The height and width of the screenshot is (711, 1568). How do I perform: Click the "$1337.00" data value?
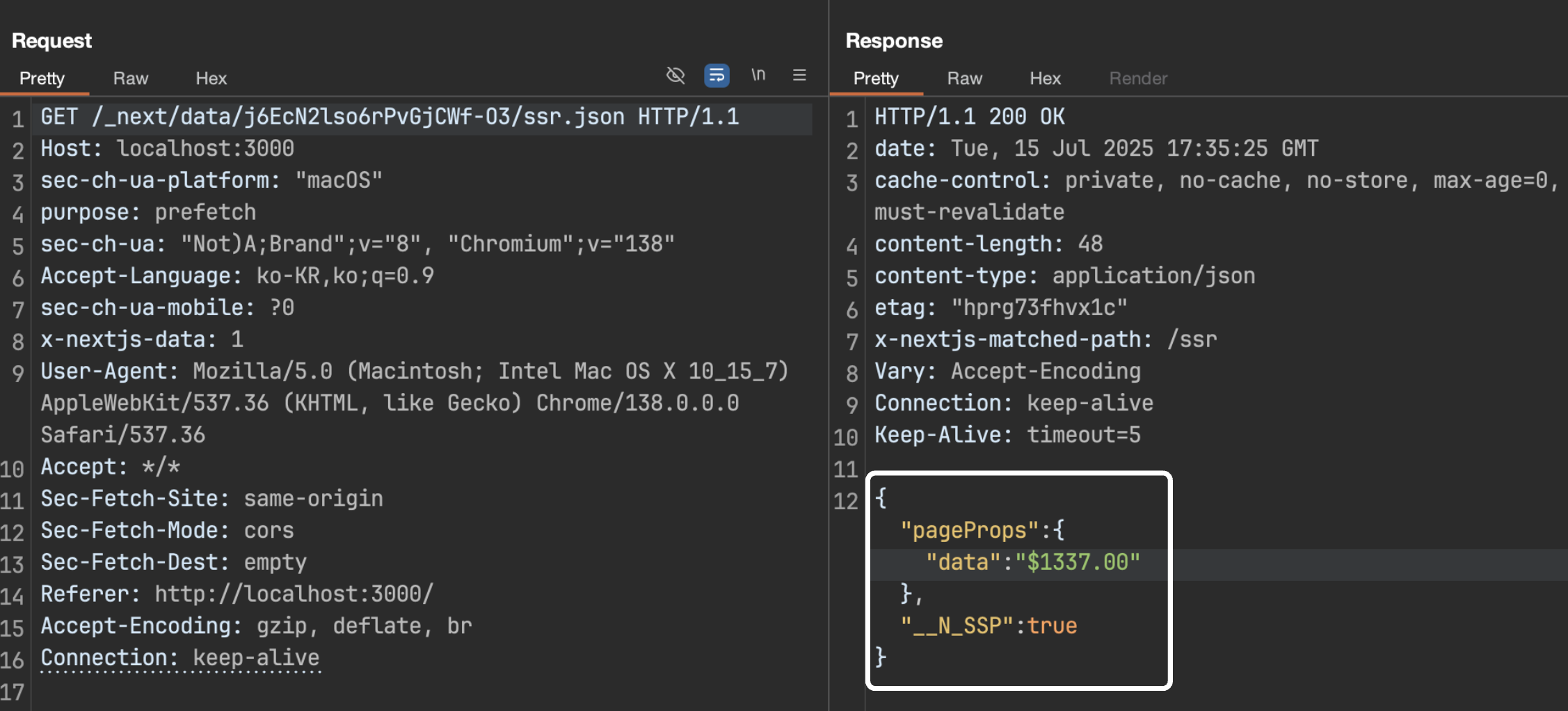click(x=1078, y=562)
